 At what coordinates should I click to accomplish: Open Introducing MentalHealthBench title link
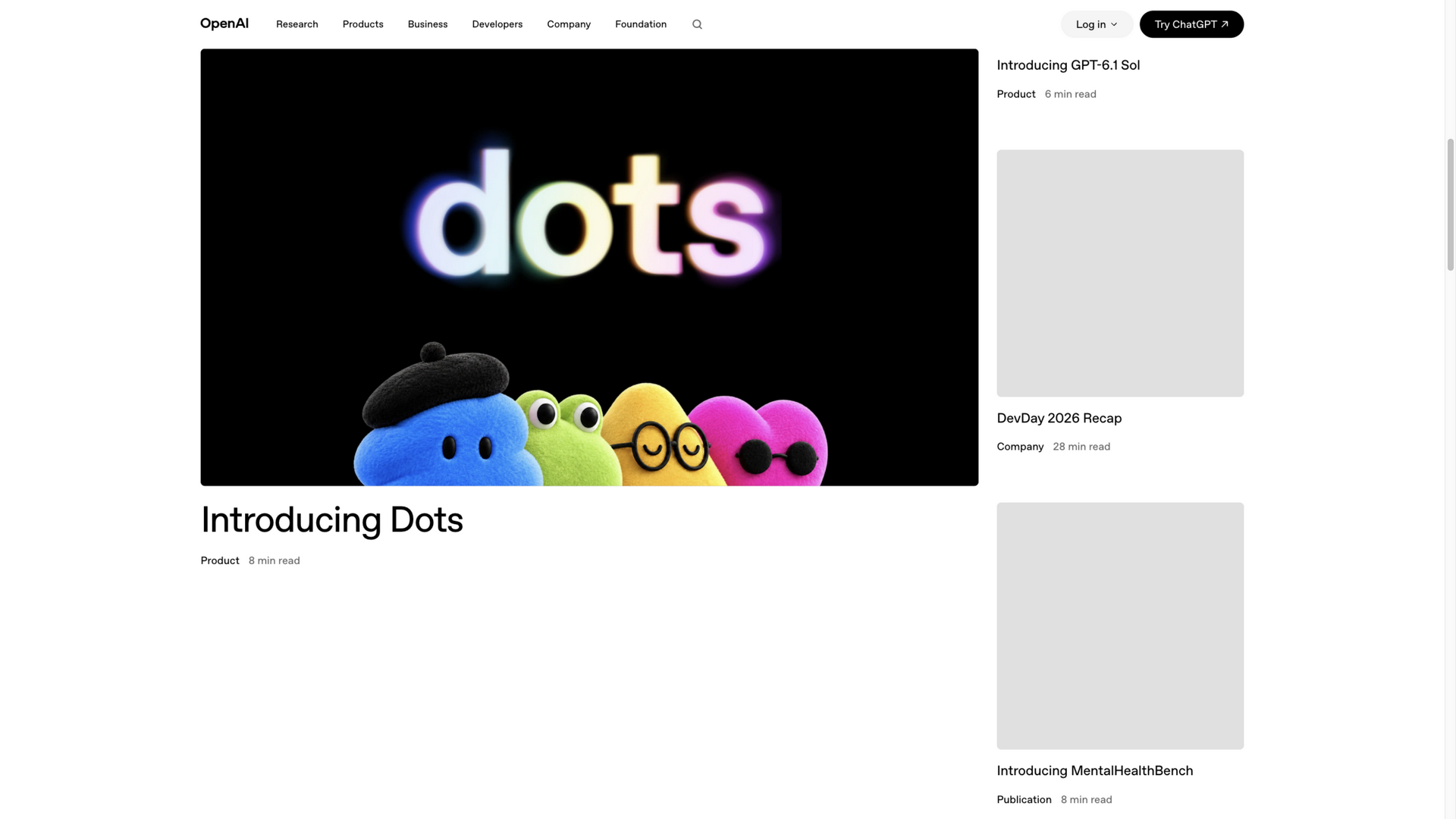(1095, 771)
